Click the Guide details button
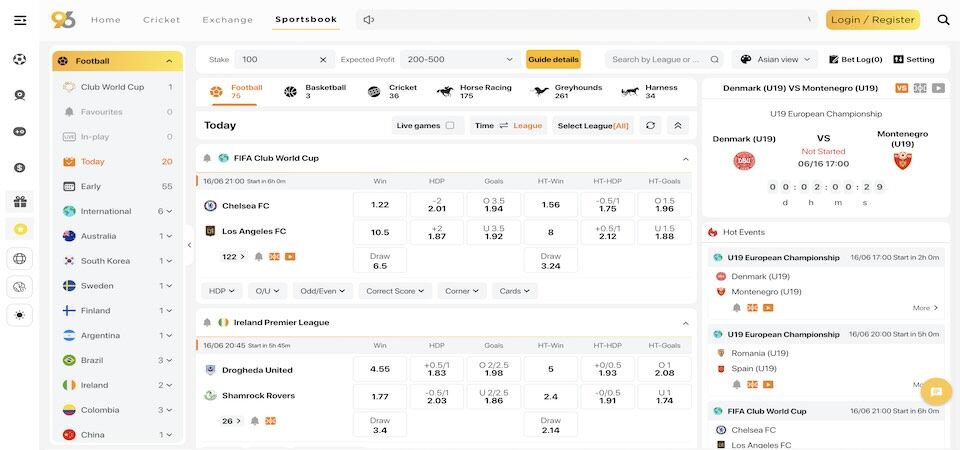 pyautogui.click(x=553, y=60)
